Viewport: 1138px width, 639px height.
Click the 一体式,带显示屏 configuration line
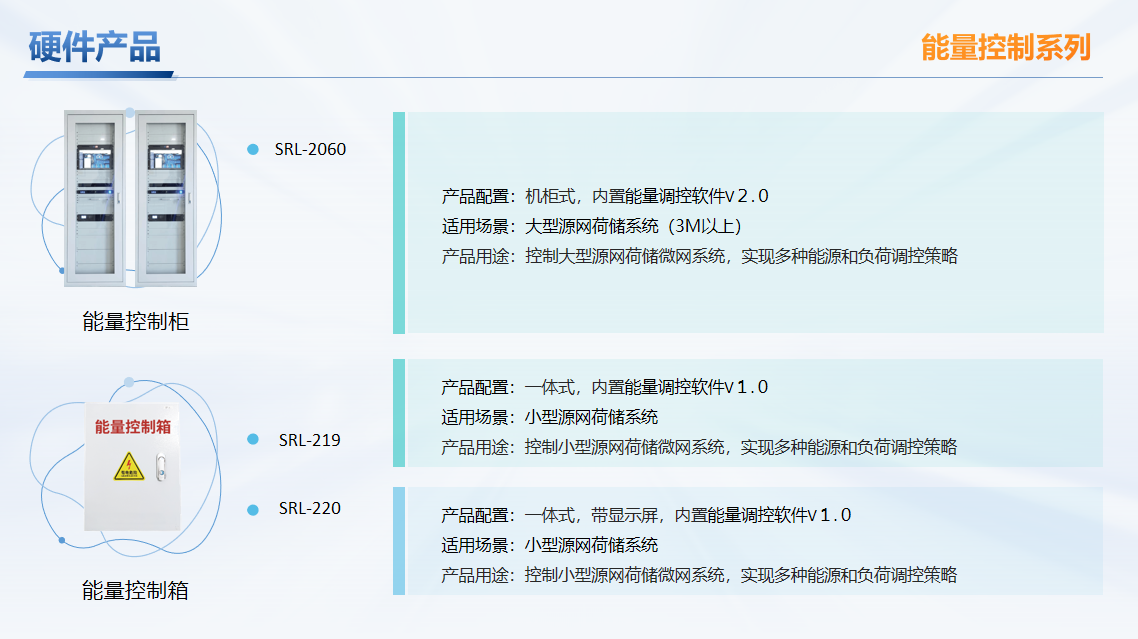pyautogui.click(x=646, y=516)
